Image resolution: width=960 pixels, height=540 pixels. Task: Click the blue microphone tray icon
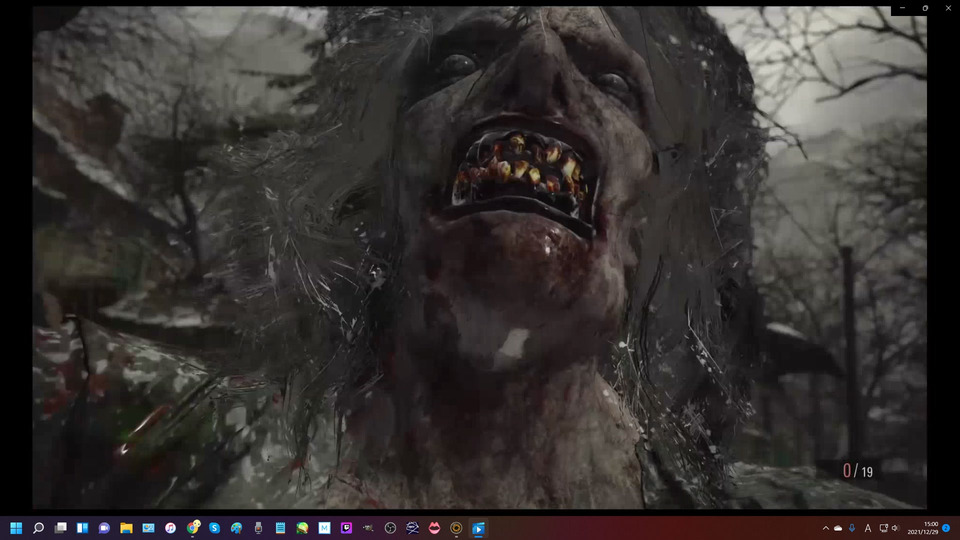(x=852, y=528)
